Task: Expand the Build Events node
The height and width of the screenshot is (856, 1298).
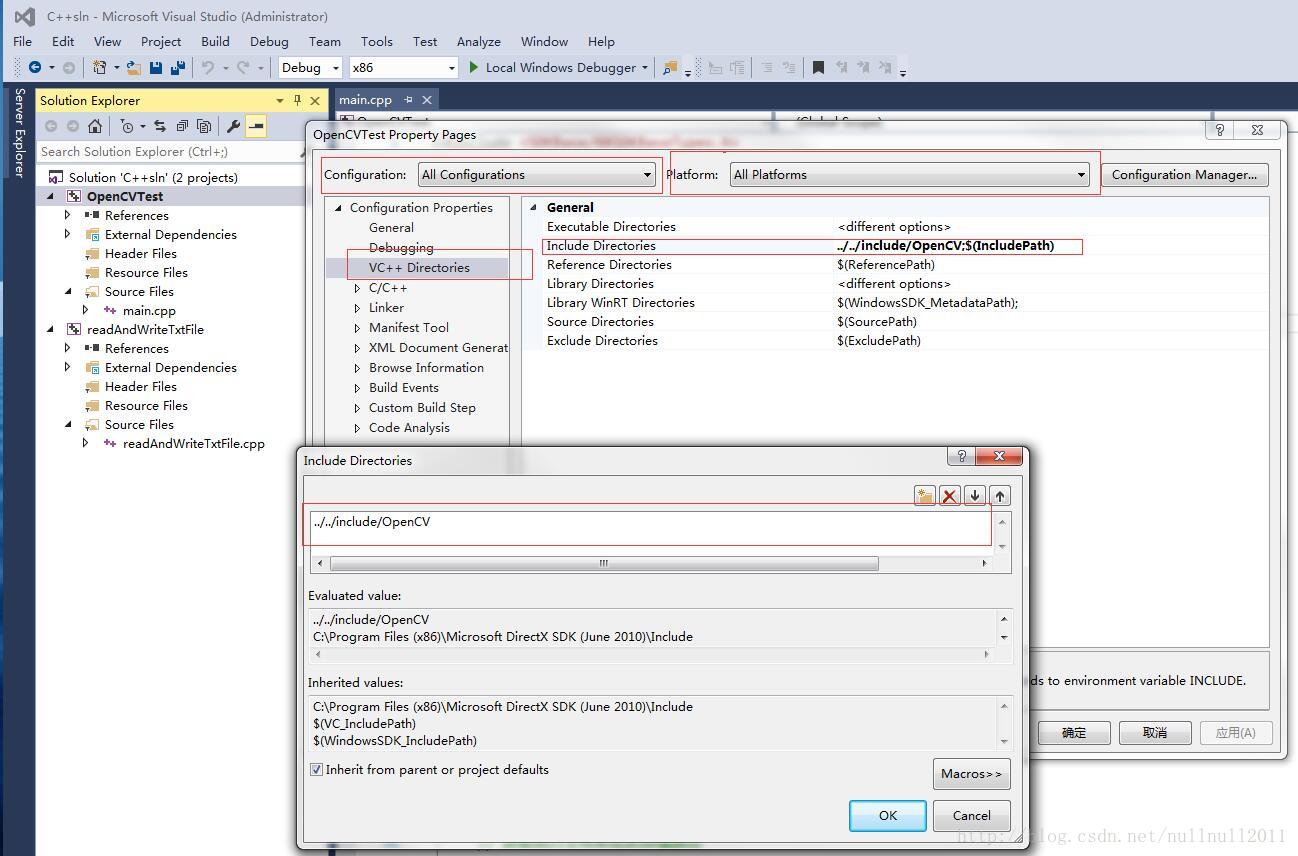Action: click(x=357, y=388)
